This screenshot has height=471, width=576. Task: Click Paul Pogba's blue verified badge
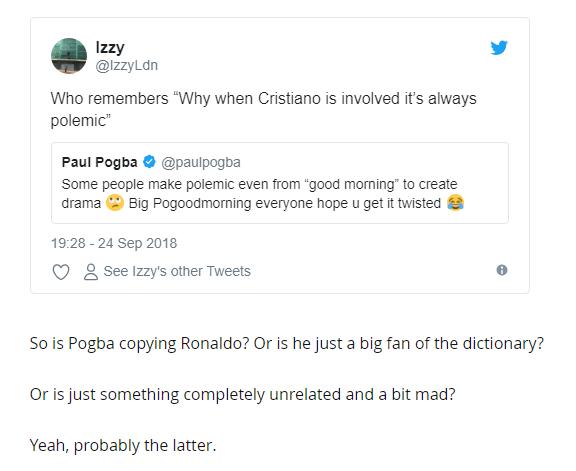click(149, 162)
